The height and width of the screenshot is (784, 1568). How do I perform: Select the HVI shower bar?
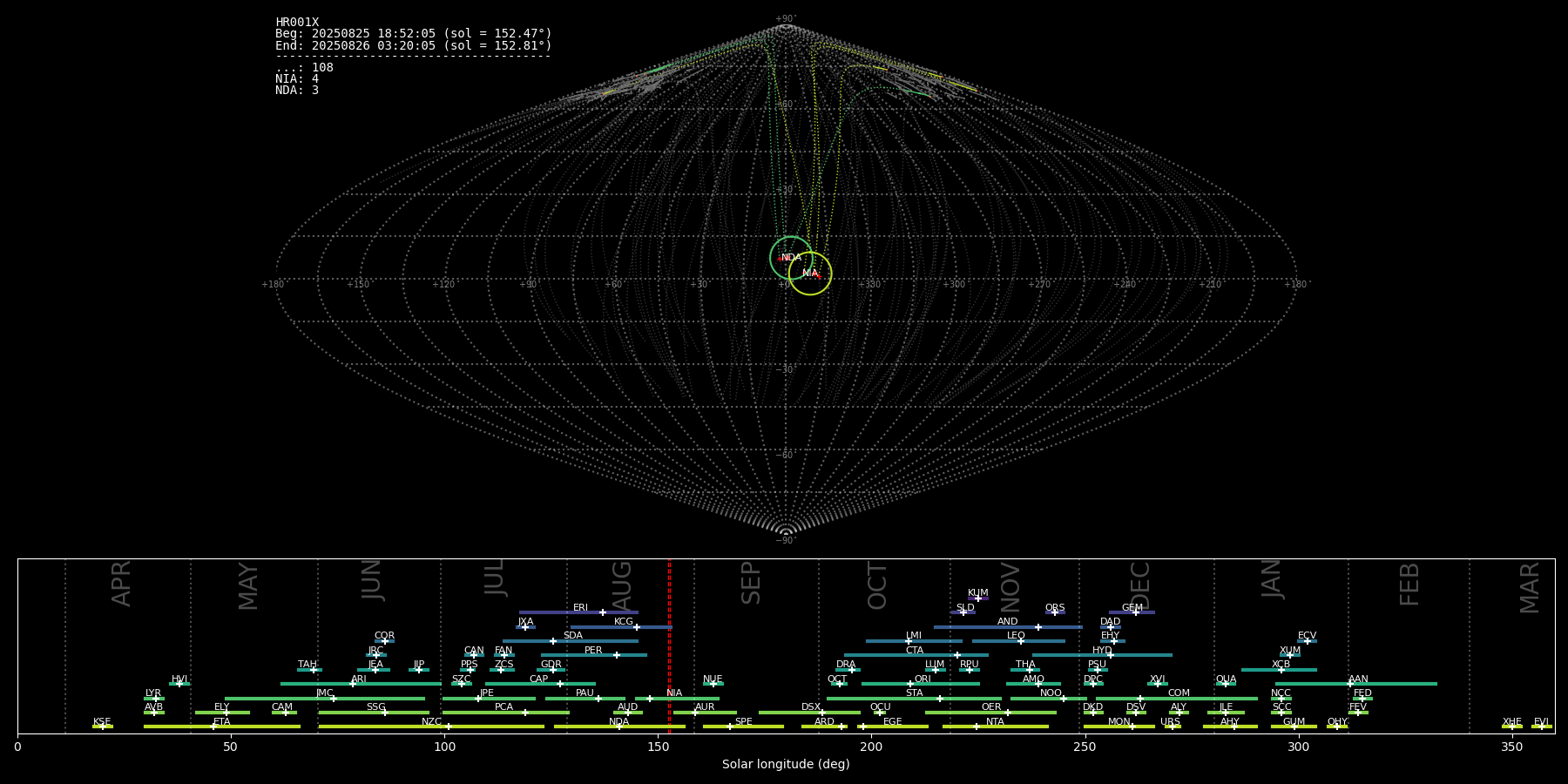179,684
